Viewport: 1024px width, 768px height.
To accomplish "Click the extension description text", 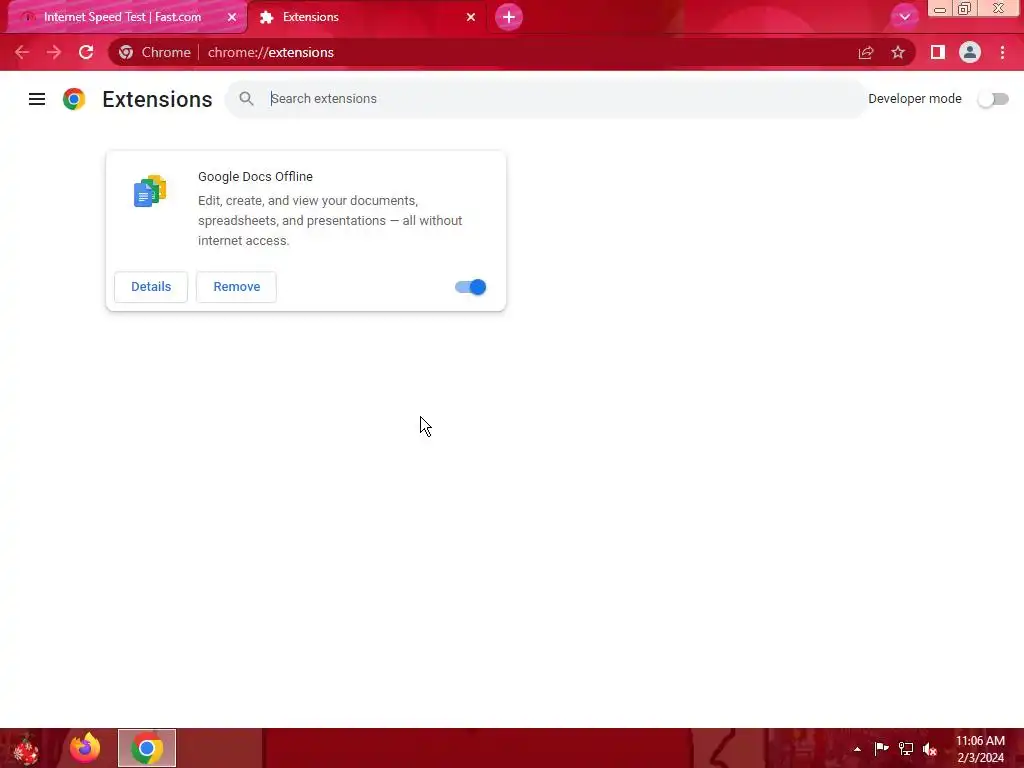I will [330, 221].
